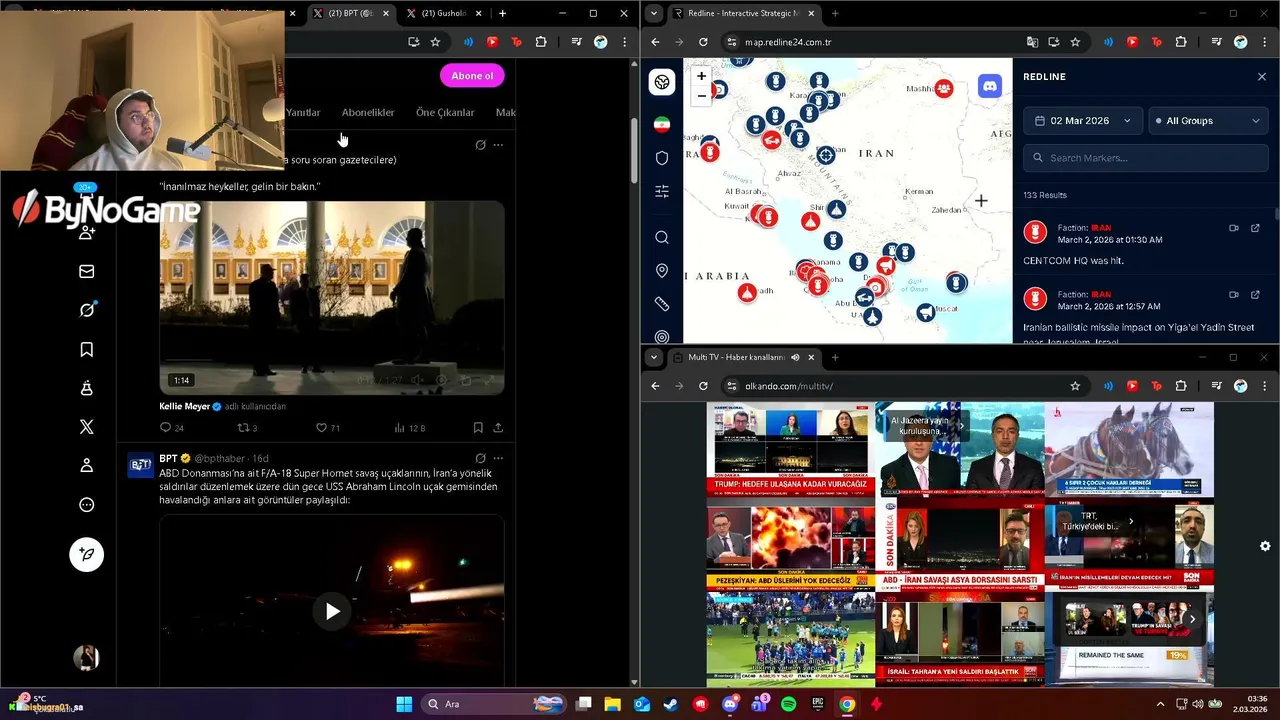This screenshot has height=720, width=1280.
Task: Open Messages envelope in X sidebar
Action: click(x=87, y=271)
